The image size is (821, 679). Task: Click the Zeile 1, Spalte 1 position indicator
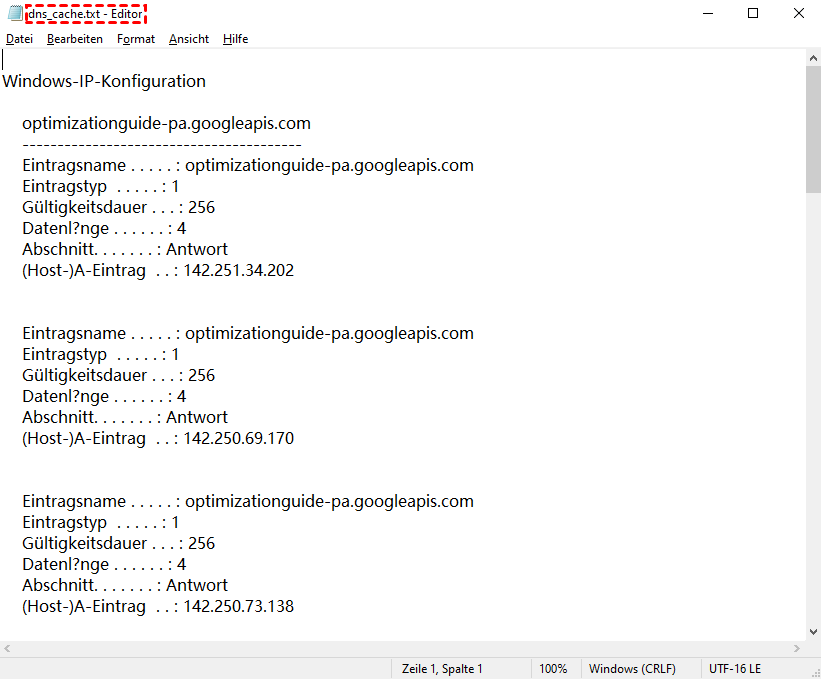click(x=442, y=669)
